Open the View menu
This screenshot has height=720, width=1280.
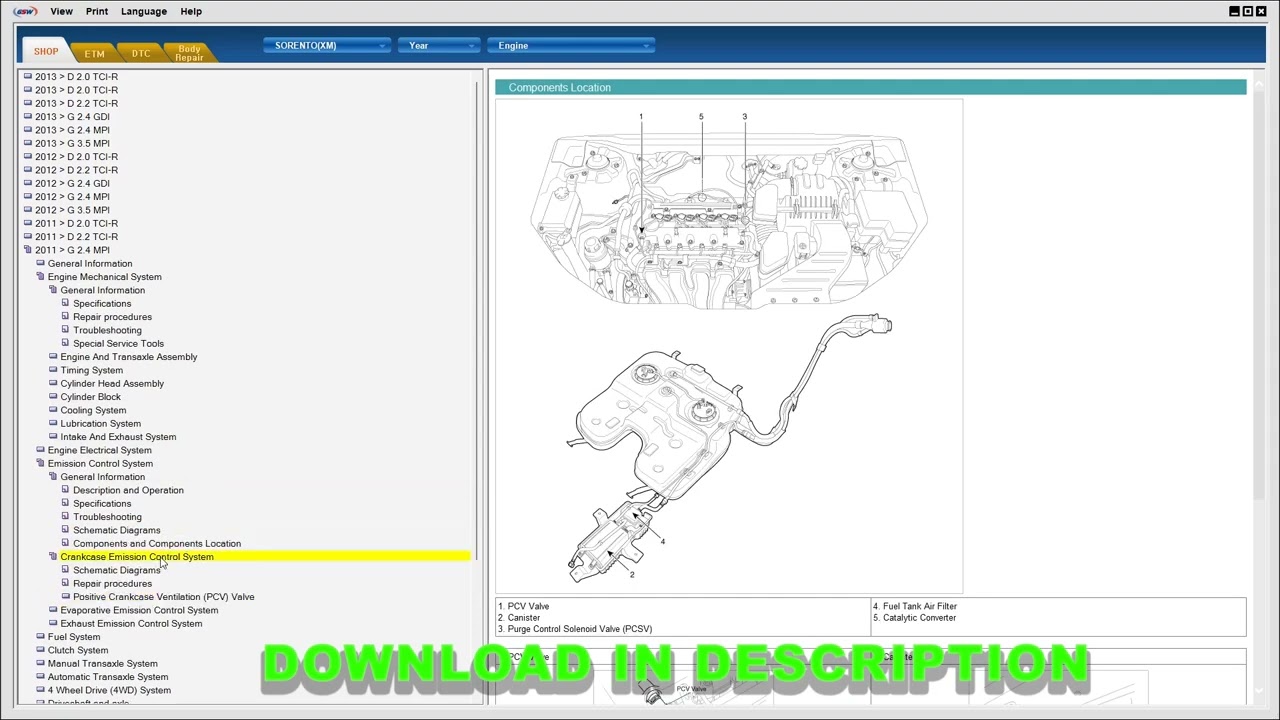tap(61, 11)
